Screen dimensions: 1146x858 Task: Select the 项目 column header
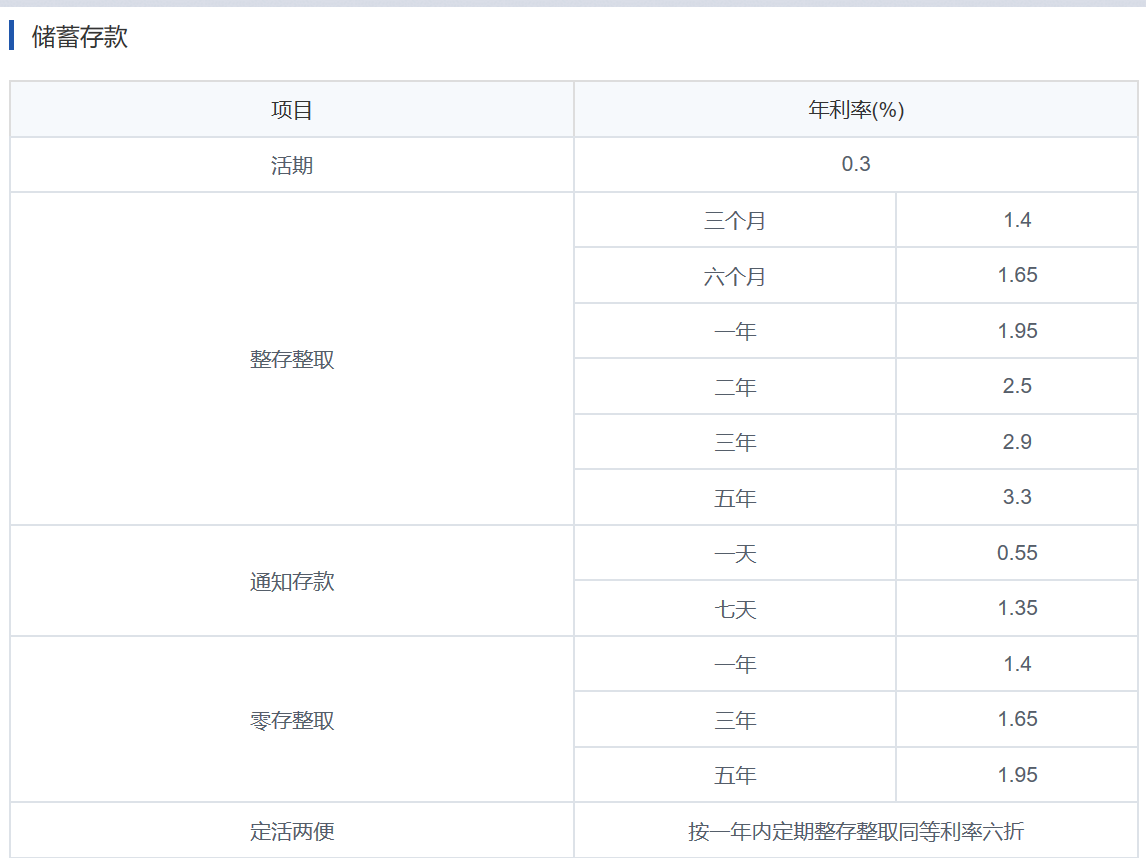292,110
